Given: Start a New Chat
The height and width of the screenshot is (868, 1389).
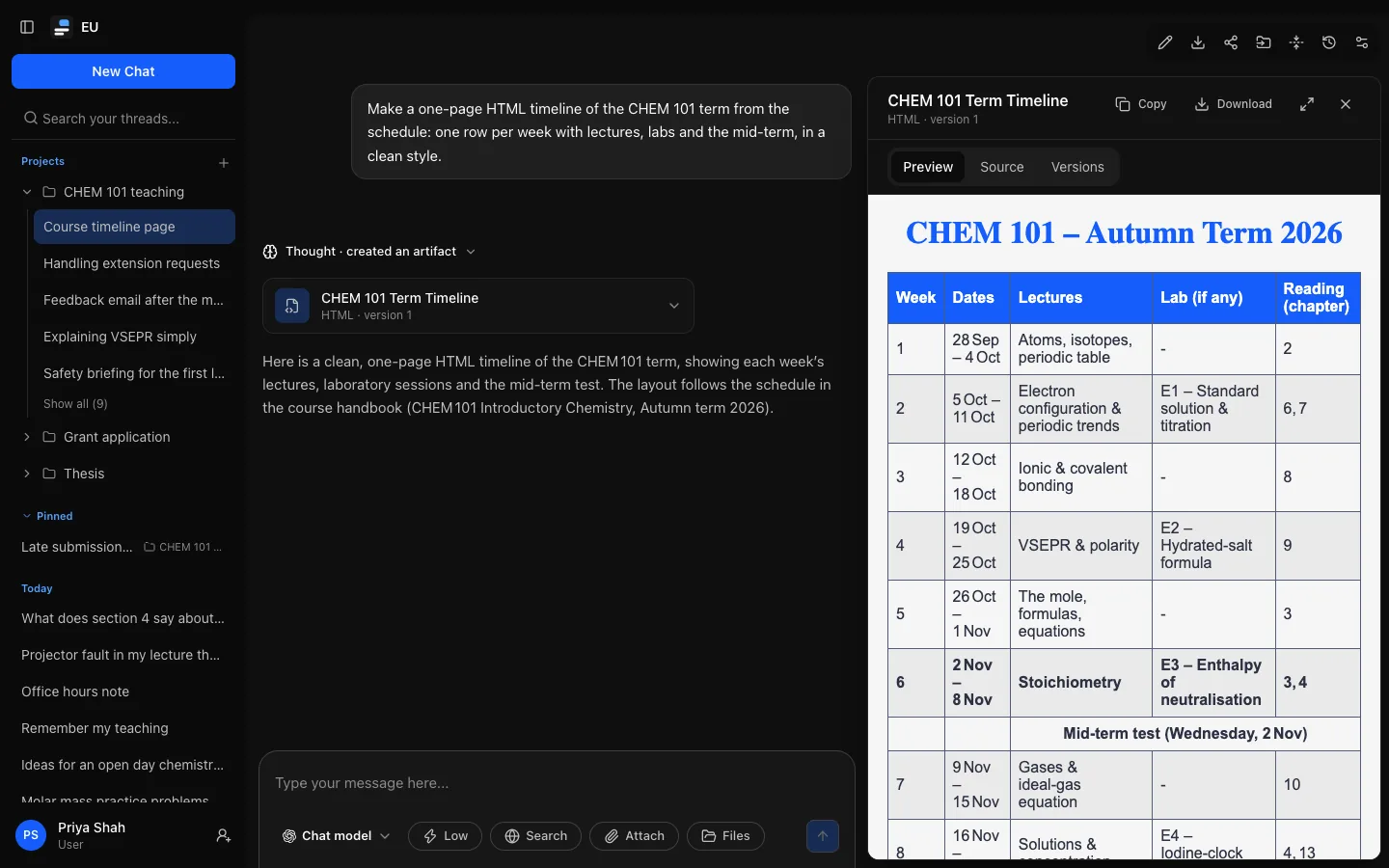Looking at the screenshot, I should [x=123, y=71].
